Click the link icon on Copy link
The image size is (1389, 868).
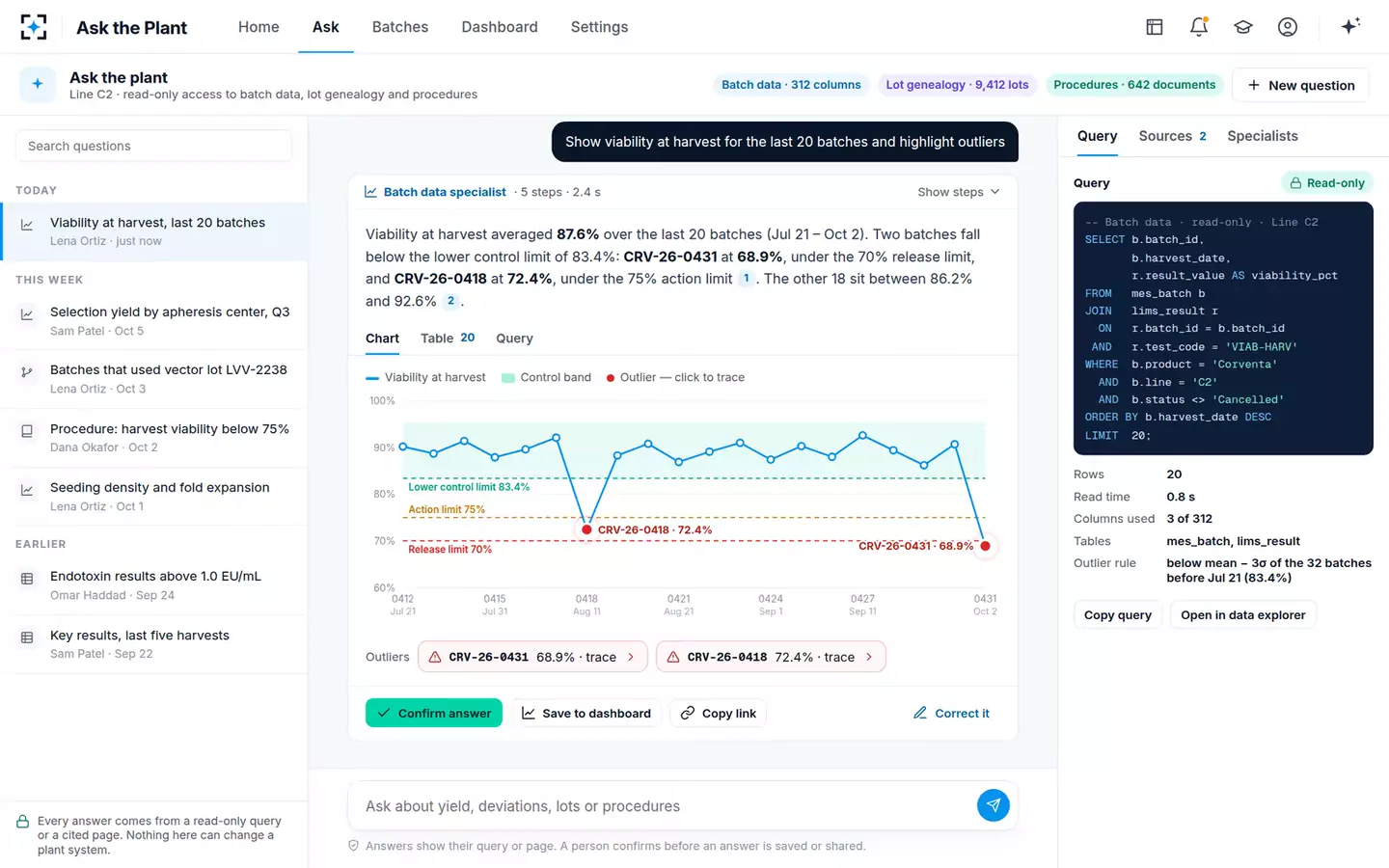click(x=688, y=713)
